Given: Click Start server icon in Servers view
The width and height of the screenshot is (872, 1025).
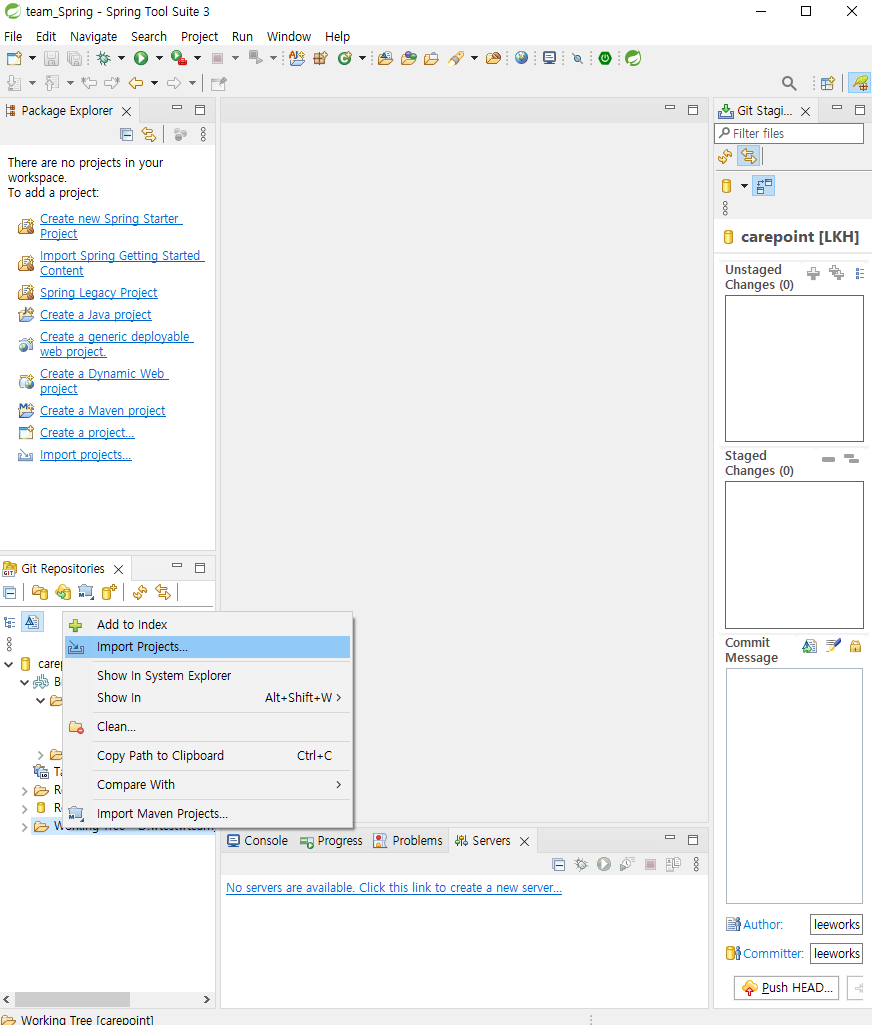Looking at the screenshot, I should coord(604,864).
